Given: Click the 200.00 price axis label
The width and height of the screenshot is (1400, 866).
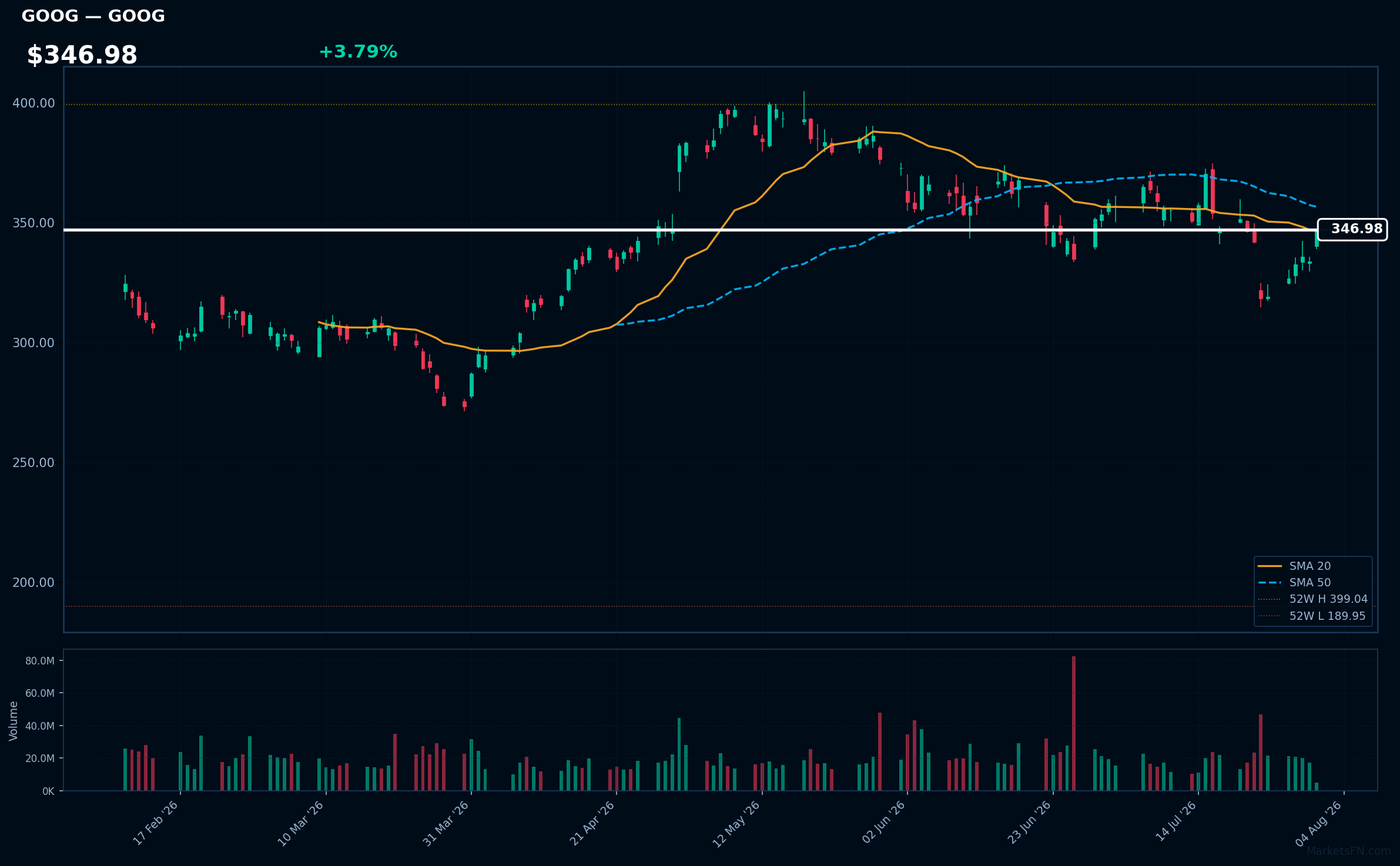Looking at the screenshot, I should click(x=34, y=582).
